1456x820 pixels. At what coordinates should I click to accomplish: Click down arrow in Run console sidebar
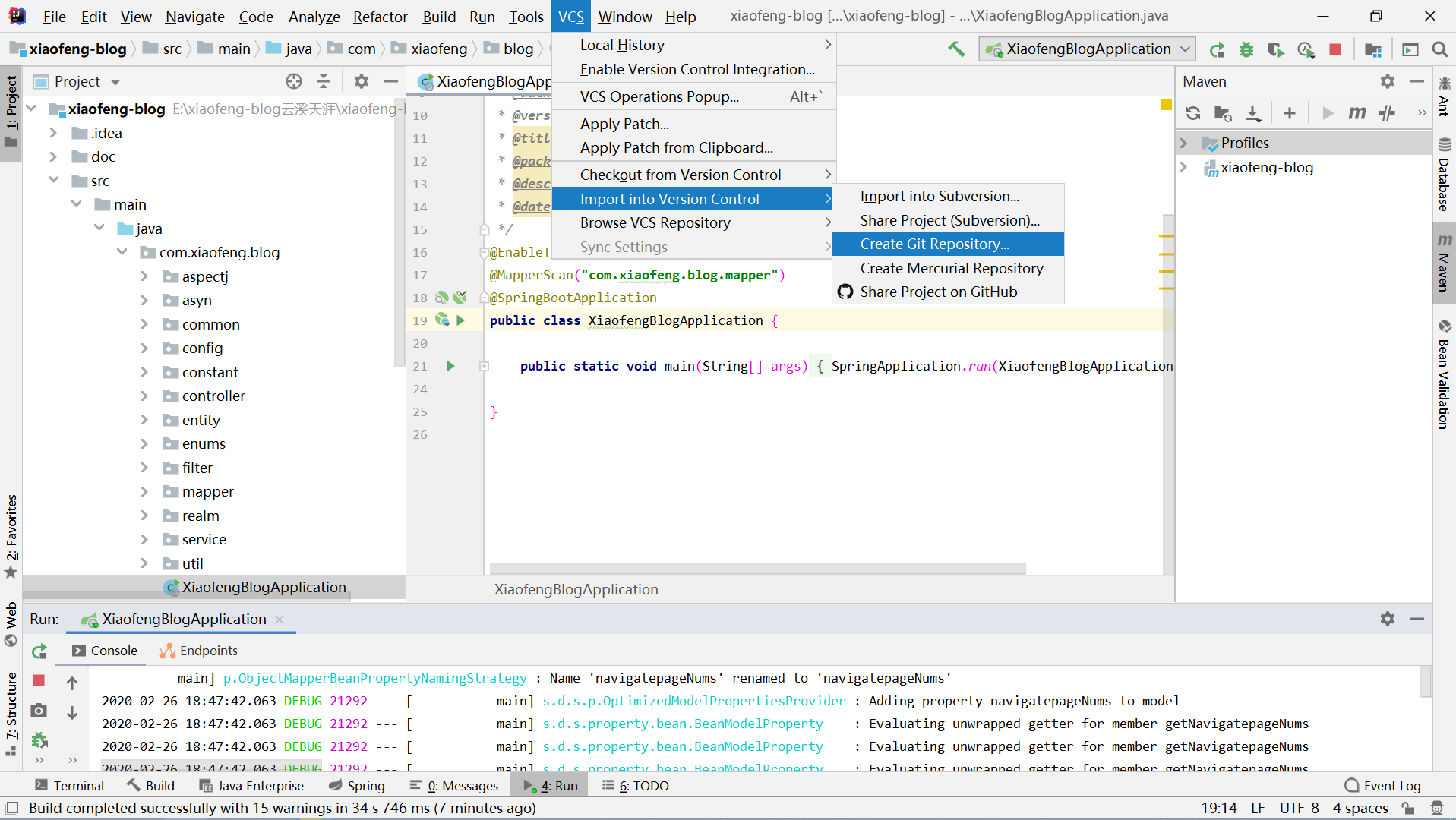[x=72, y=713]
